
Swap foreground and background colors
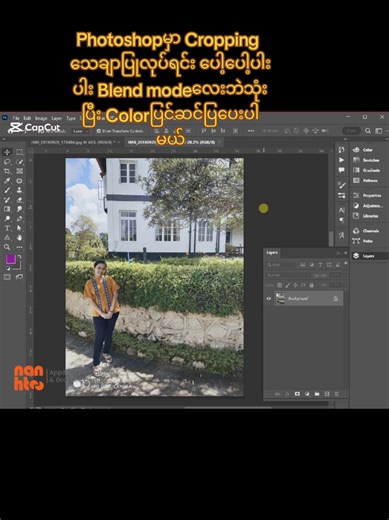point(19,257)
